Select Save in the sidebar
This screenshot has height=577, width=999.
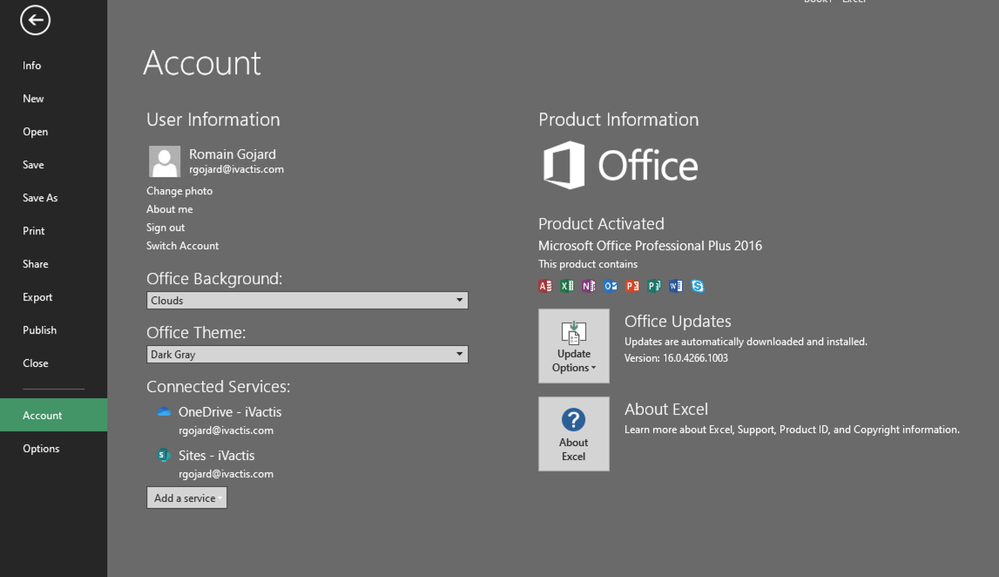pos(33,165)
